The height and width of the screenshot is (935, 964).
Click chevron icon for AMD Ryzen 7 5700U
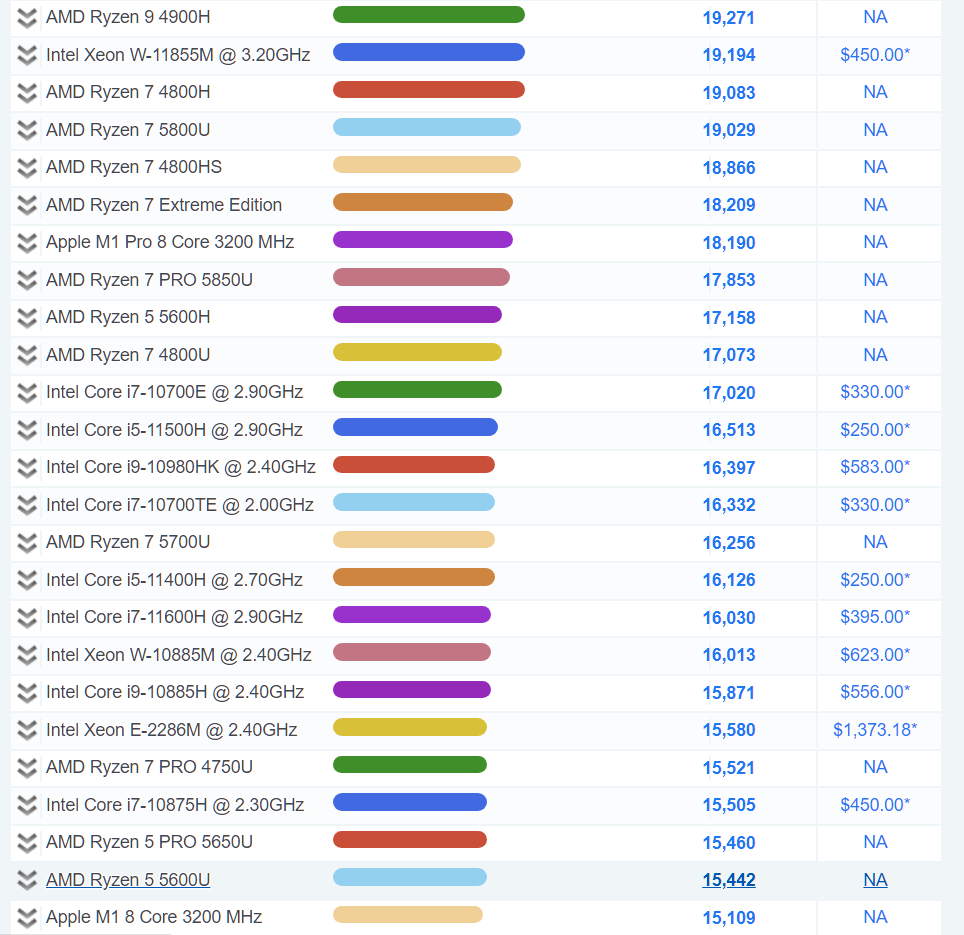click(x=26, y=543)
